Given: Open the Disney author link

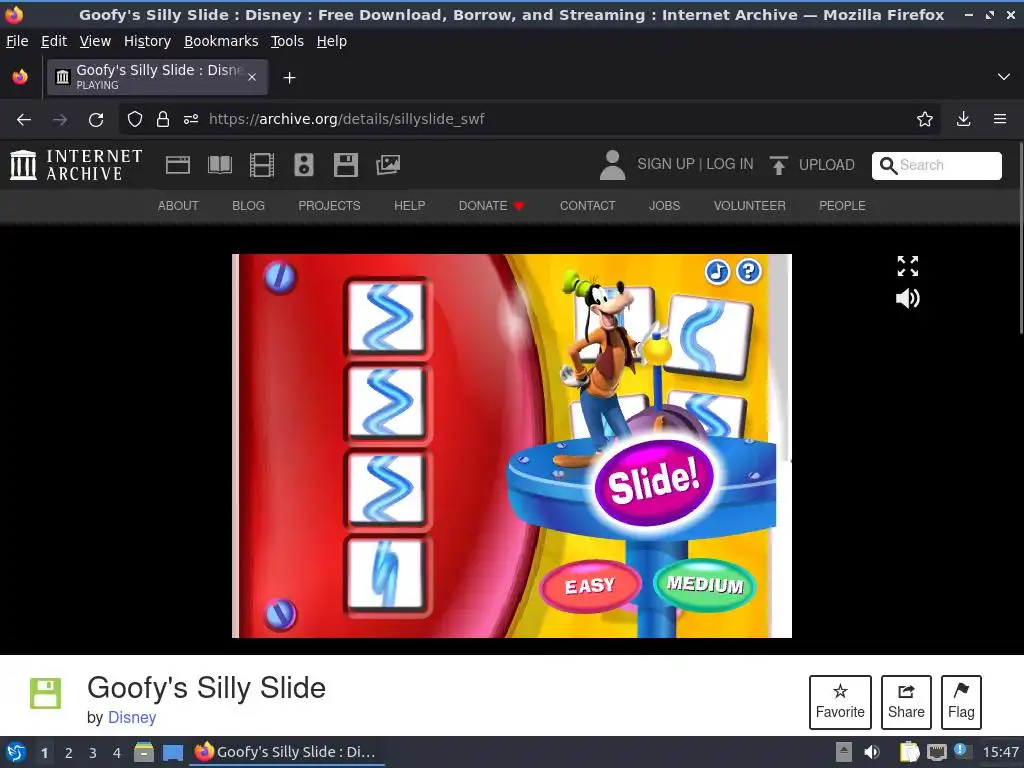Looking at the screenshot, I should point(132,717).
